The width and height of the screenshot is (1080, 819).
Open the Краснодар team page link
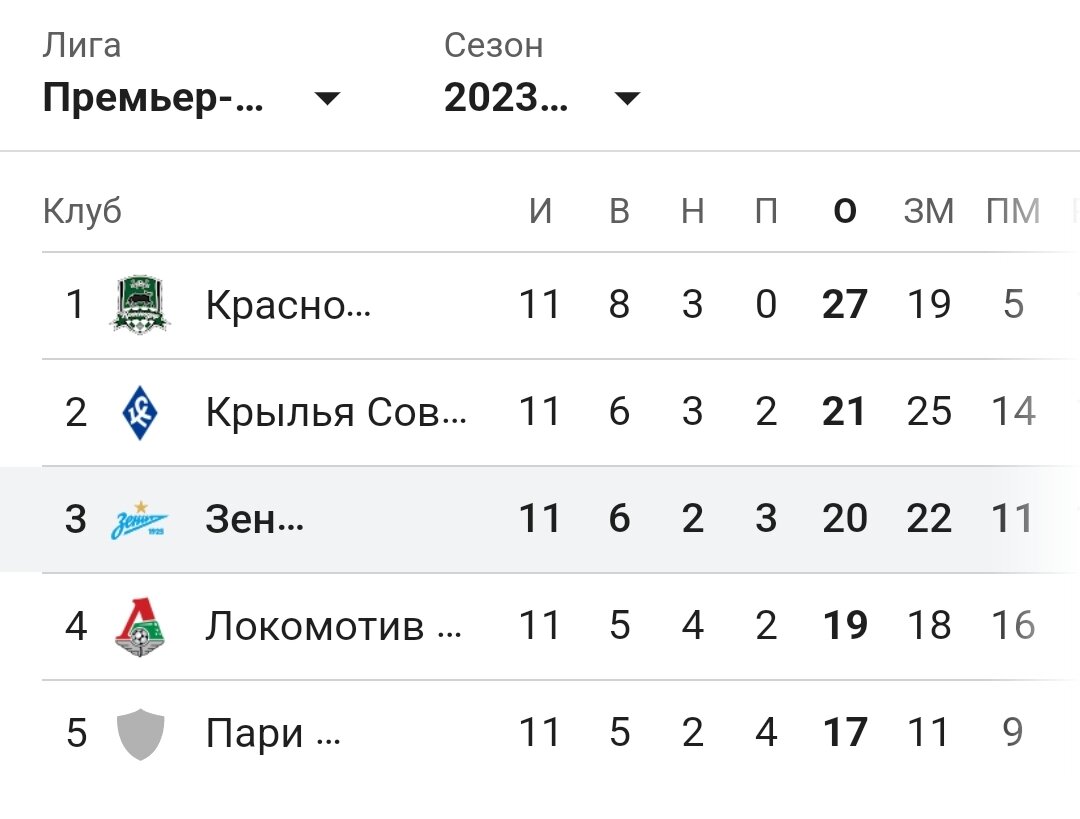(x=289, y=305)
